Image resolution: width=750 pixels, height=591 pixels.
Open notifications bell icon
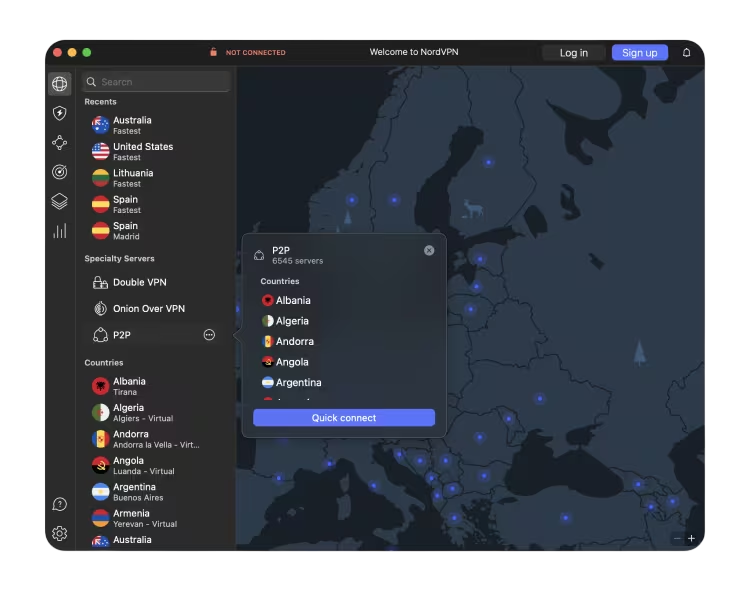pyautogui.click(x=686, y=53)
